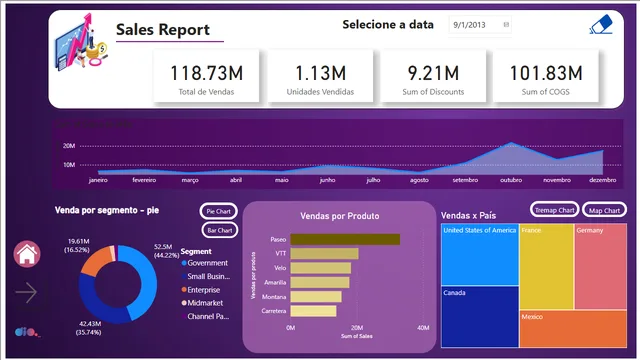640x360 pixels.
Task: Select the France treemap tile
Action: [547, 266]
